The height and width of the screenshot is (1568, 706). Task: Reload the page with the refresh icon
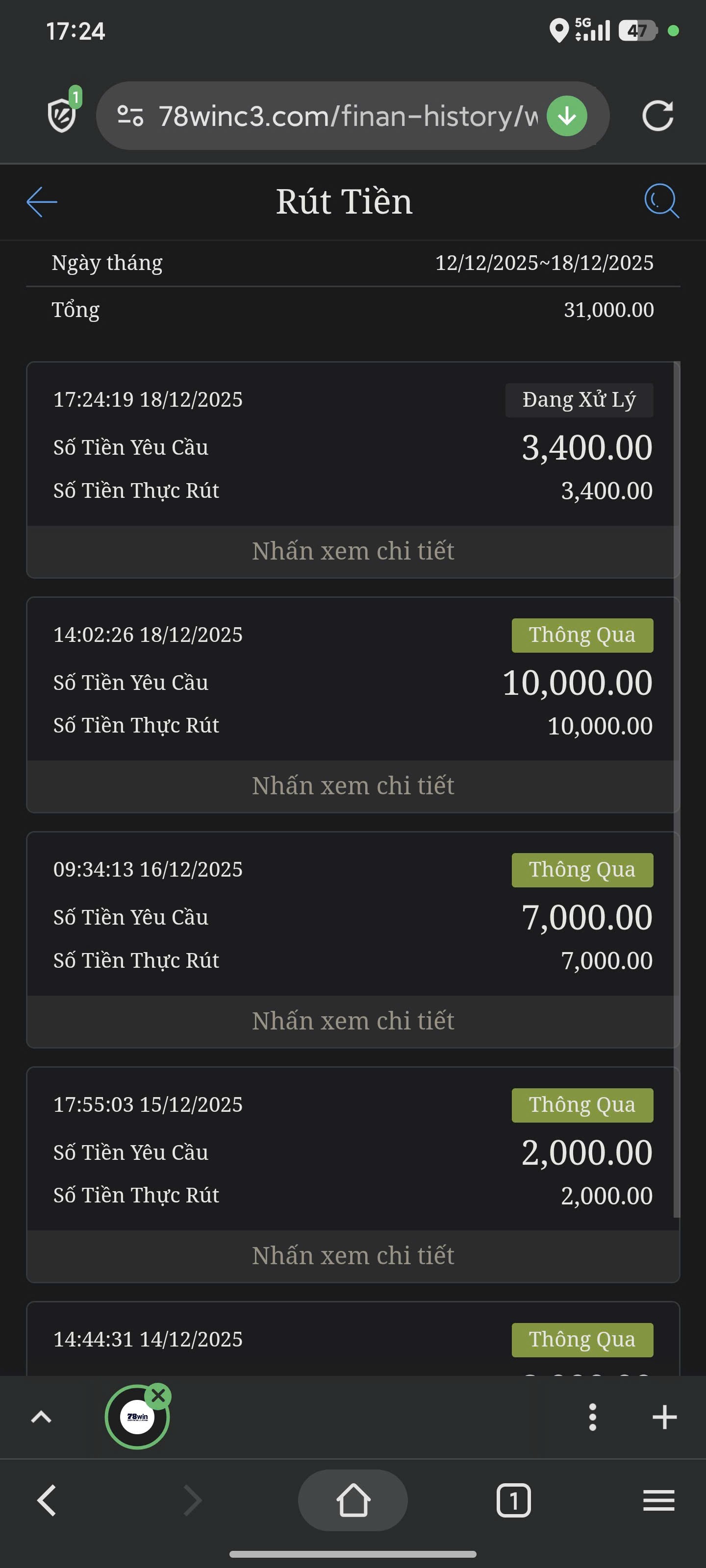[658, 116]
